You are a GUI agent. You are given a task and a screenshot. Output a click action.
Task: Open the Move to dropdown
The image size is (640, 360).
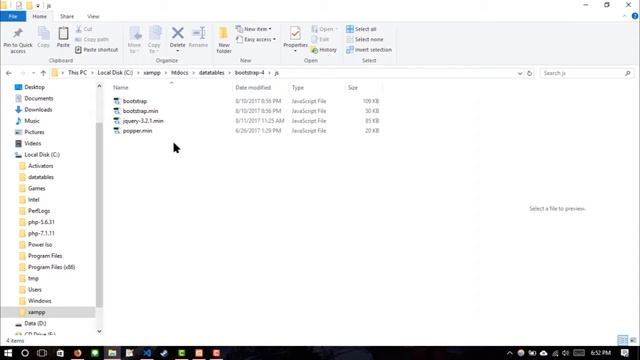[x=134, y=40]
